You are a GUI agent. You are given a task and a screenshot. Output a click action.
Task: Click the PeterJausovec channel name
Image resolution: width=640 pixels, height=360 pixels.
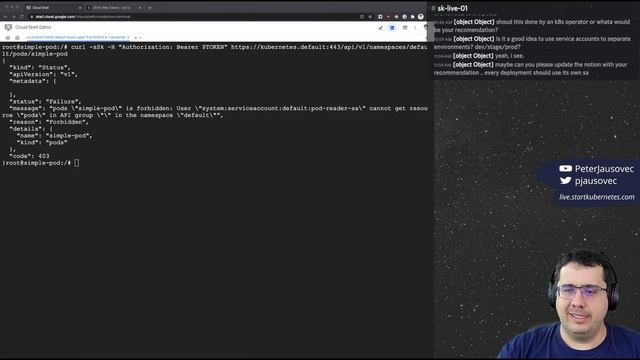click(604, 169)
